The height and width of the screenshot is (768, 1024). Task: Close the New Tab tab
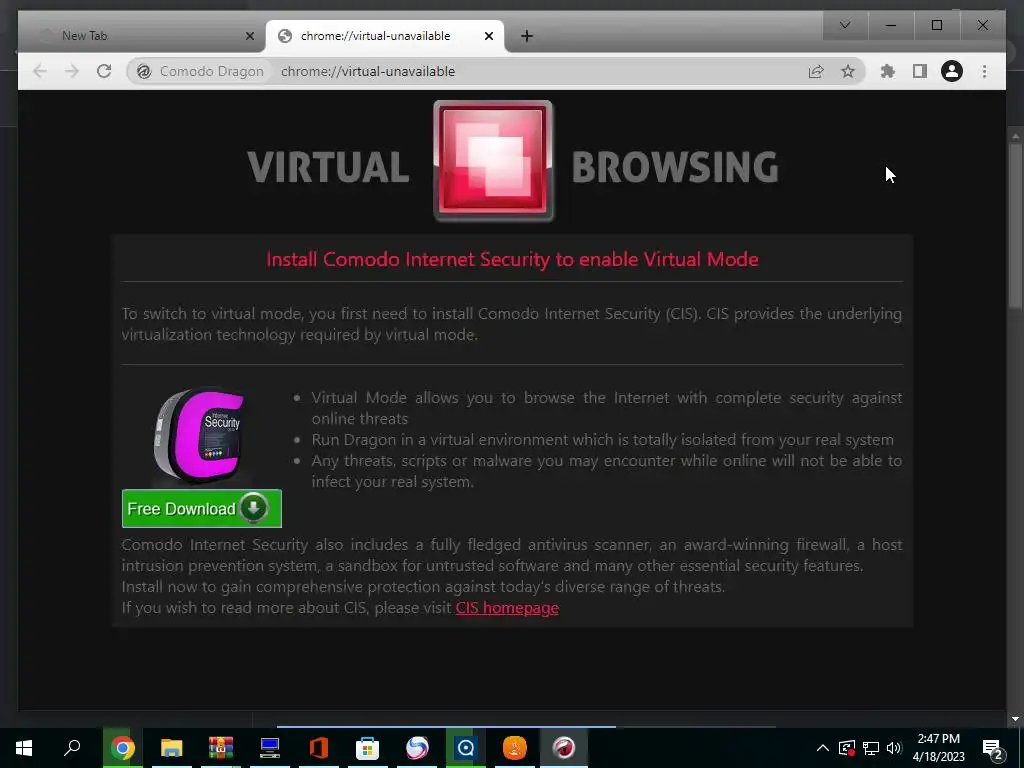249,36
